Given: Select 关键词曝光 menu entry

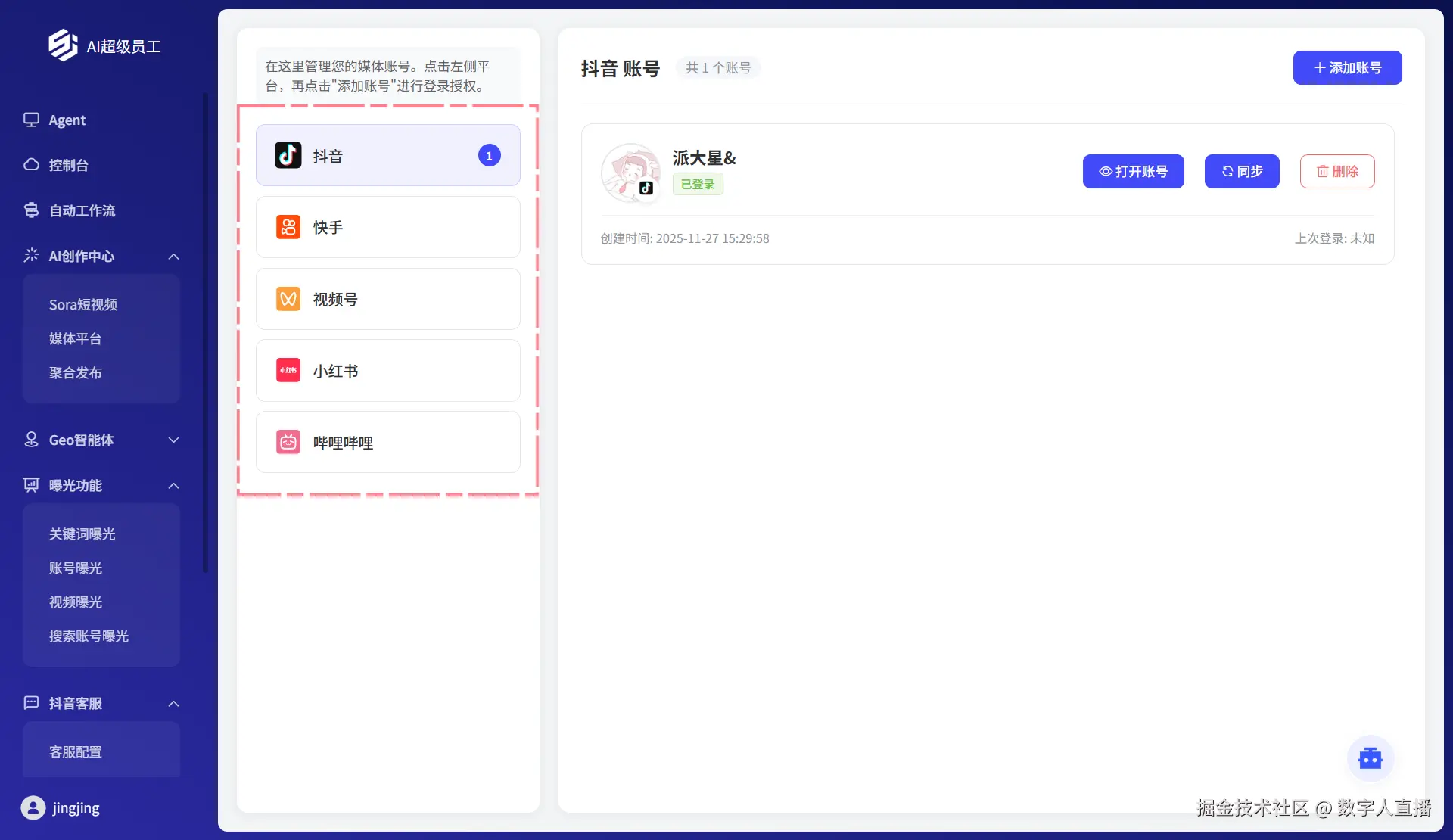Looking at the screenshot, I should (82, 534).
